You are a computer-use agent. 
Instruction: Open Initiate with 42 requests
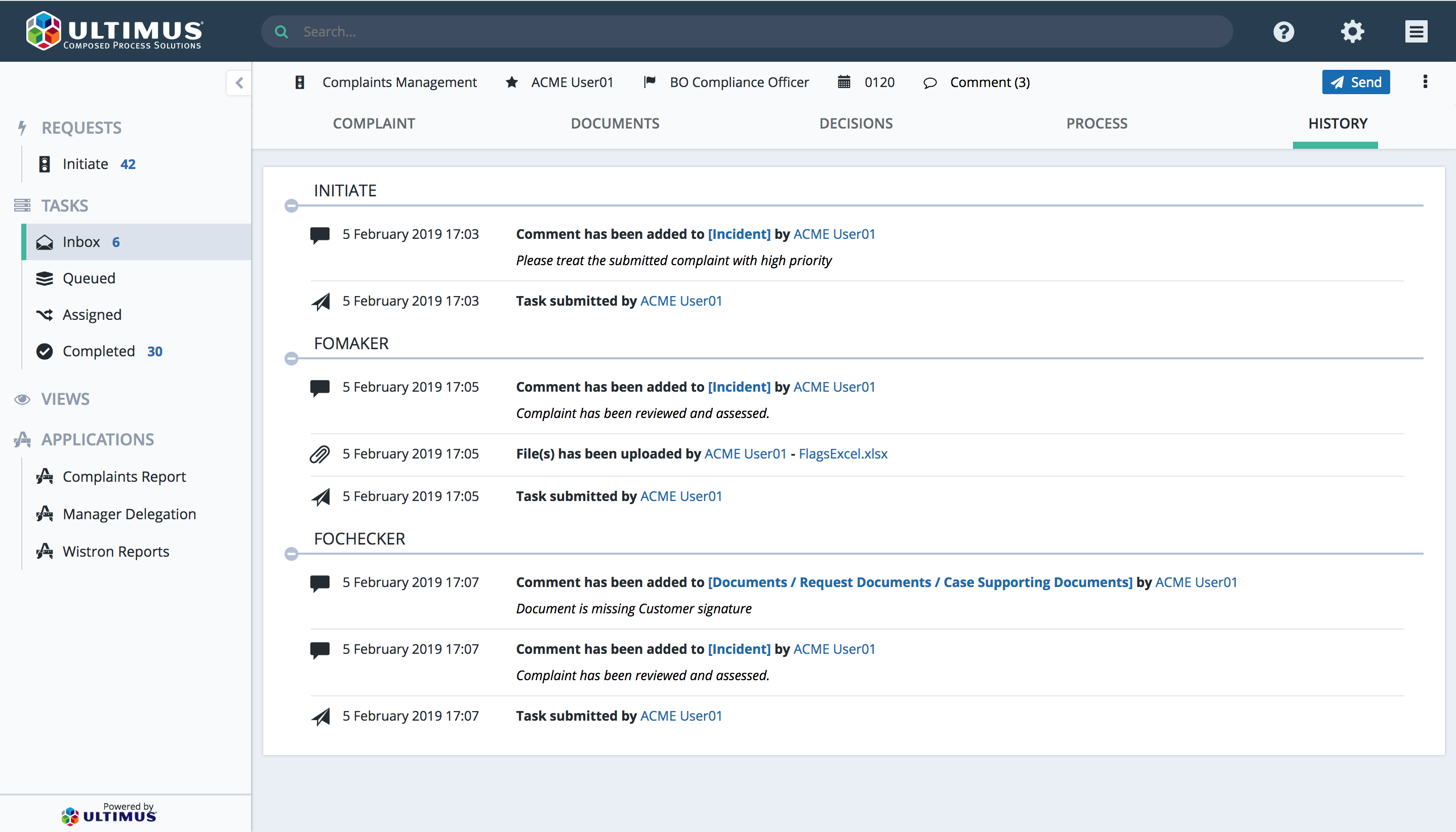[137, 164]
